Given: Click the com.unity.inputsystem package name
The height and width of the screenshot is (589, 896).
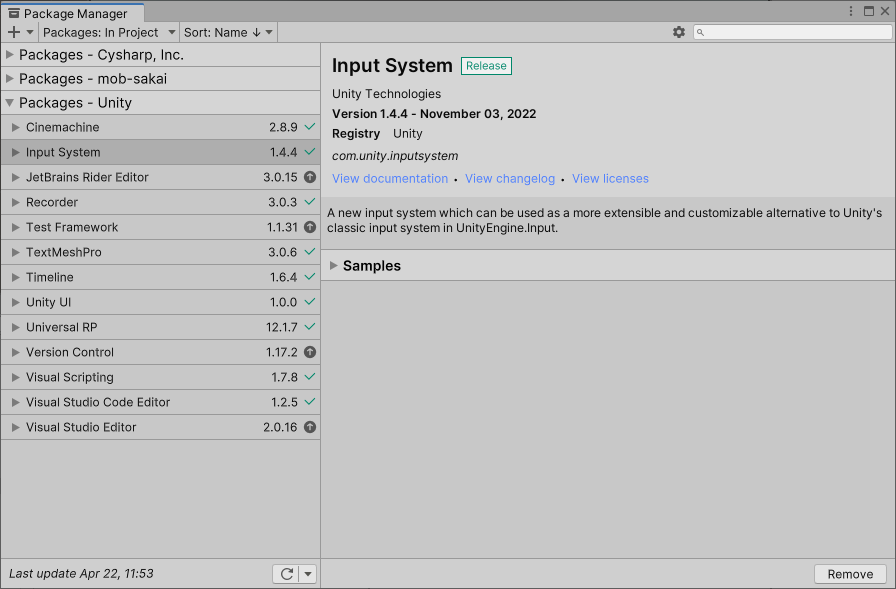Looking at the screenshot, I should (395, 156).
